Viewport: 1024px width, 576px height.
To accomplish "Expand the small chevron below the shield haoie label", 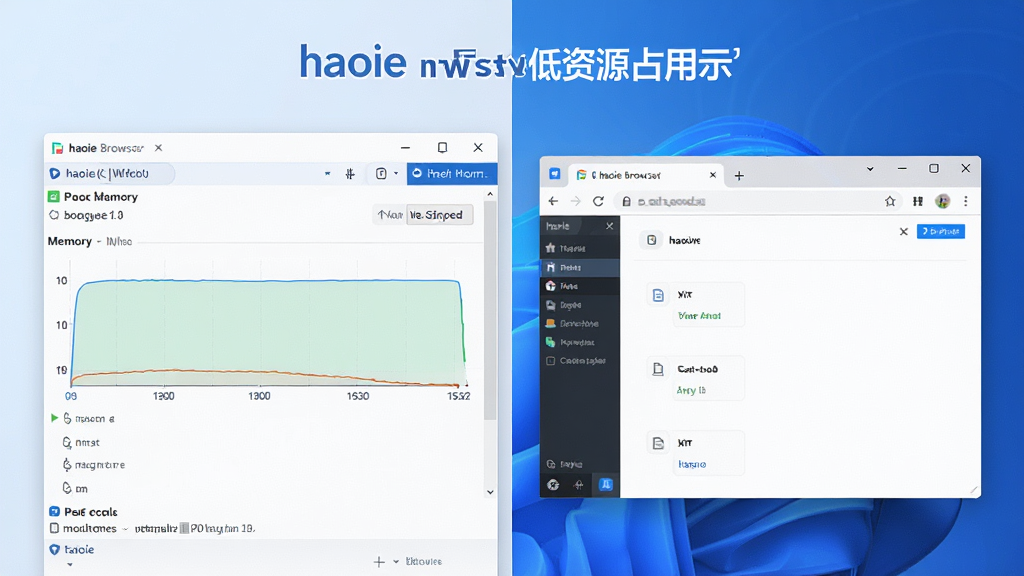I will coord(70,565).
